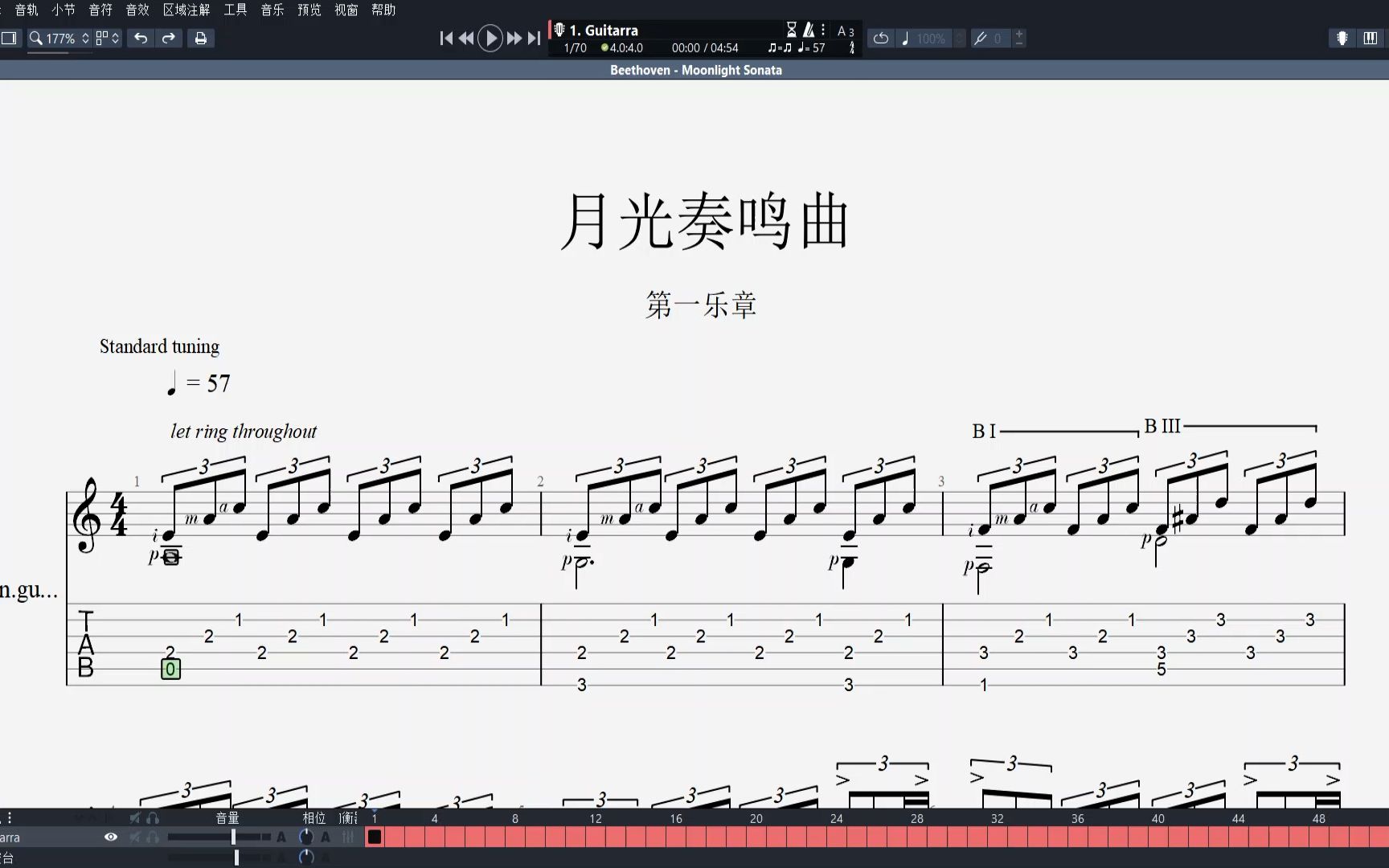Open the 音乐 (Sound) menu
The width and height of the screenshot is (1389, 868).
pyautogui.click(x=272, y=10)
